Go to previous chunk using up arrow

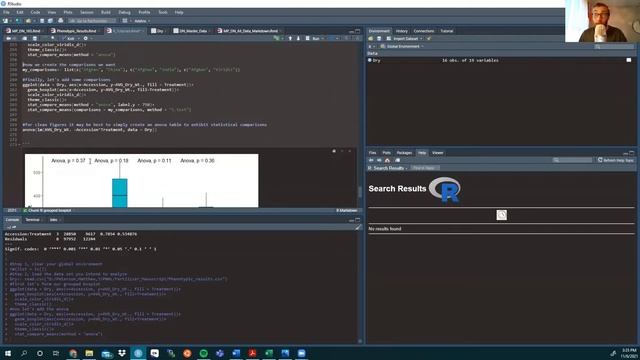tap(290, 38)
